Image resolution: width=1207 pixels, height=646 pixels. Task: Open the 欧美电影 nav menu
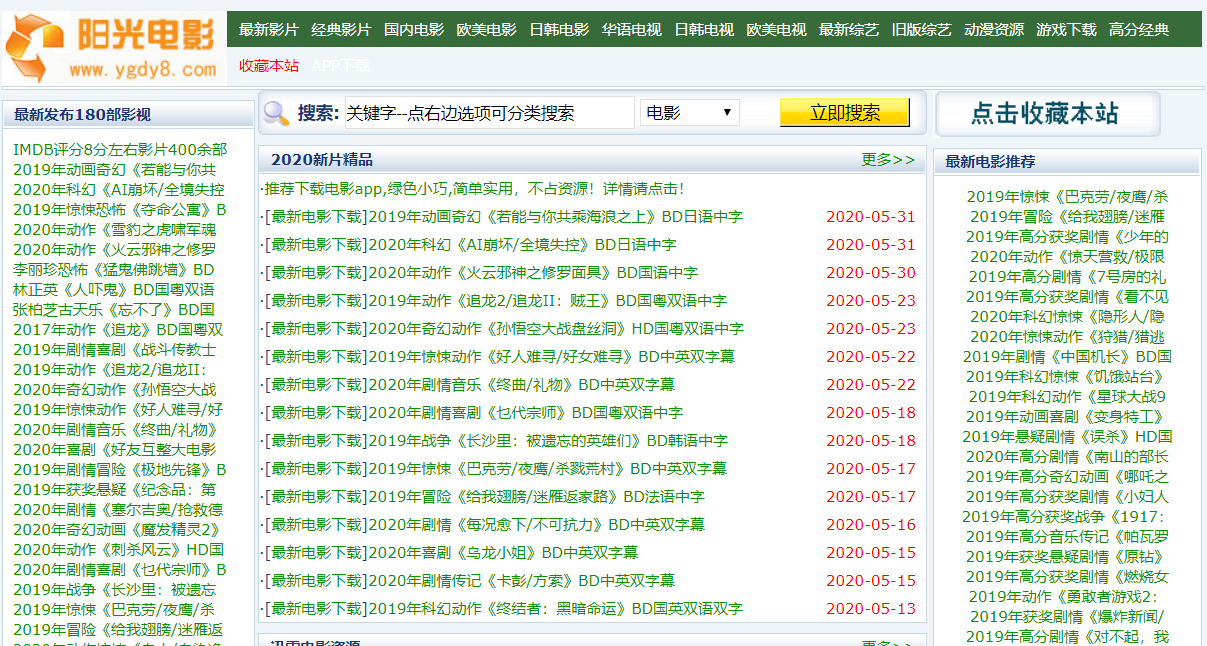(486, 29)
